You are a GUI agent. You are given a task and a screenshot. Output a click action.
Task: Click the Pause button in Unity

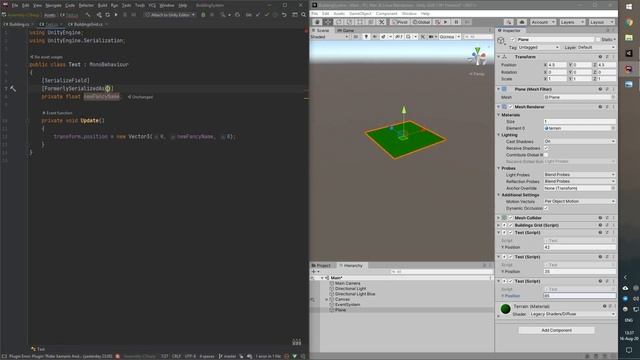point(456,22)
